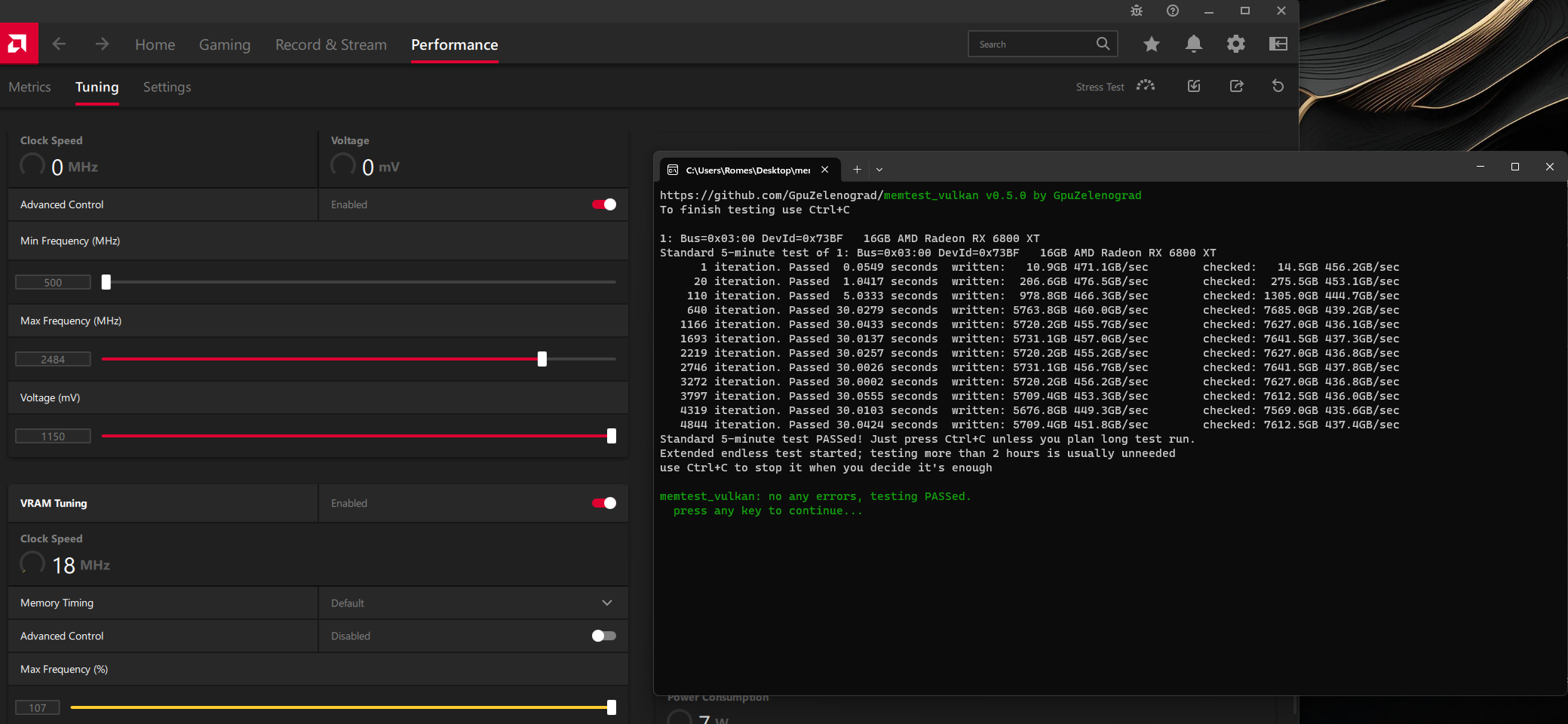Maximize the terminal window
Image resolution: width=1568 pixels, height=724 pixels.
point(1515,167)
